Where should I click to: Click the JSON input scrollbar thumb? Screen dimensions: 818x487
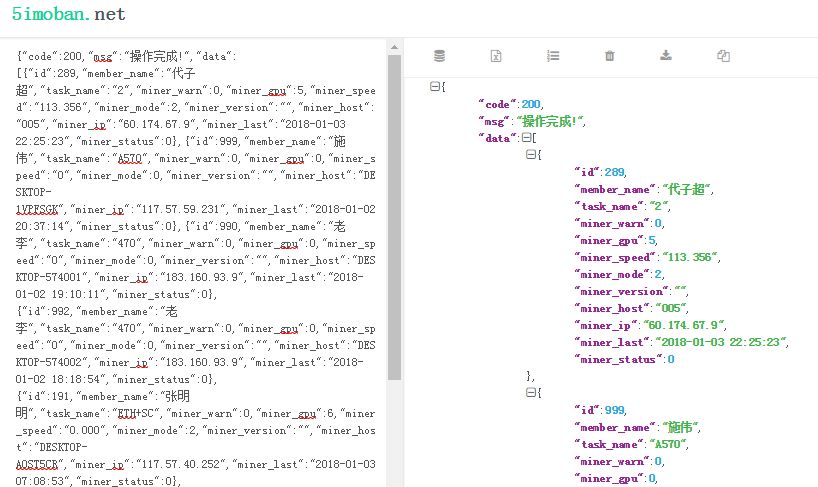coord(394,217)
